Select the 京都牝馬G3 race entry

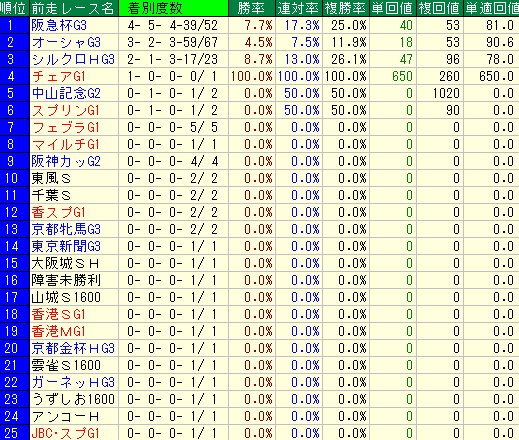coord(66,230)
